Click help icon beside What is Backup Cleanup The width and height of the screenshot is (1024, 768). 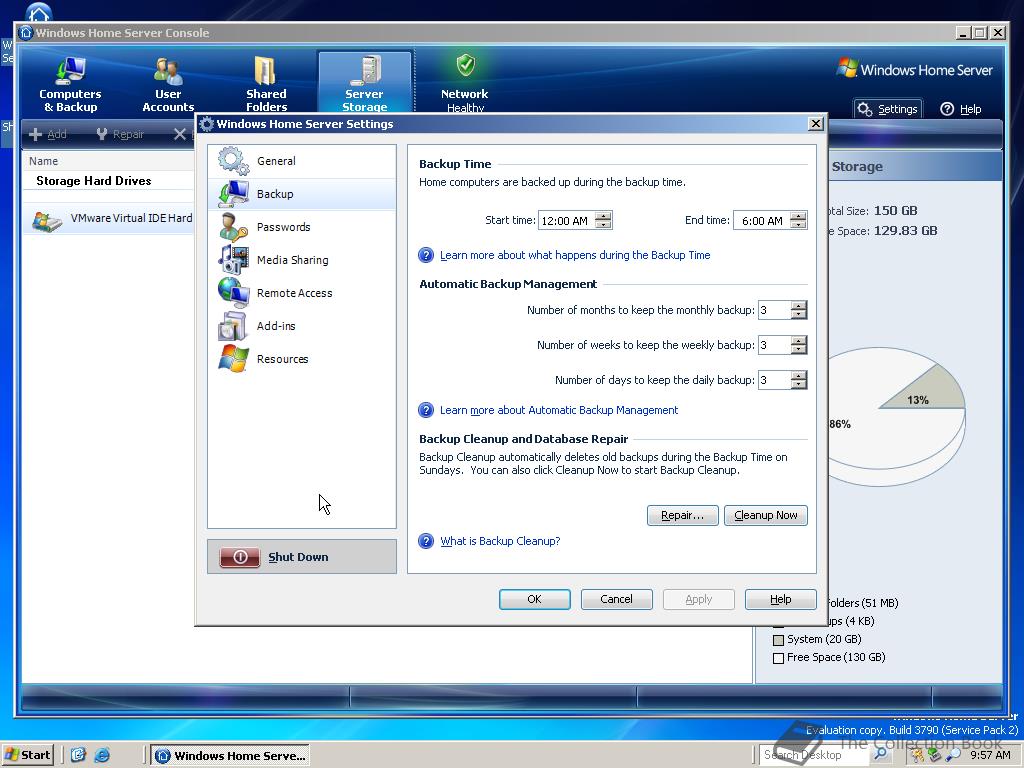tap(426, 541)
